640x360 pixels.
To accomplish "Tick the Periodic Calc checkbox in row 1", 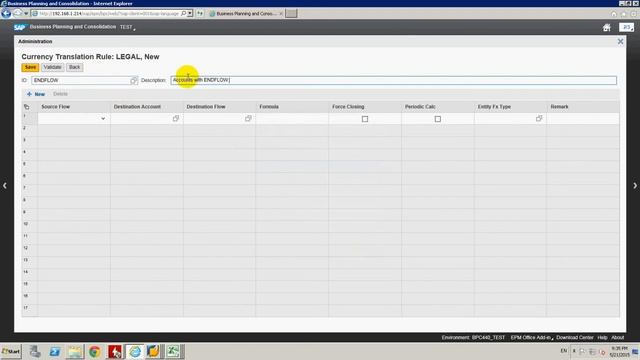I will pyautogui.click(x=438, y=119).
